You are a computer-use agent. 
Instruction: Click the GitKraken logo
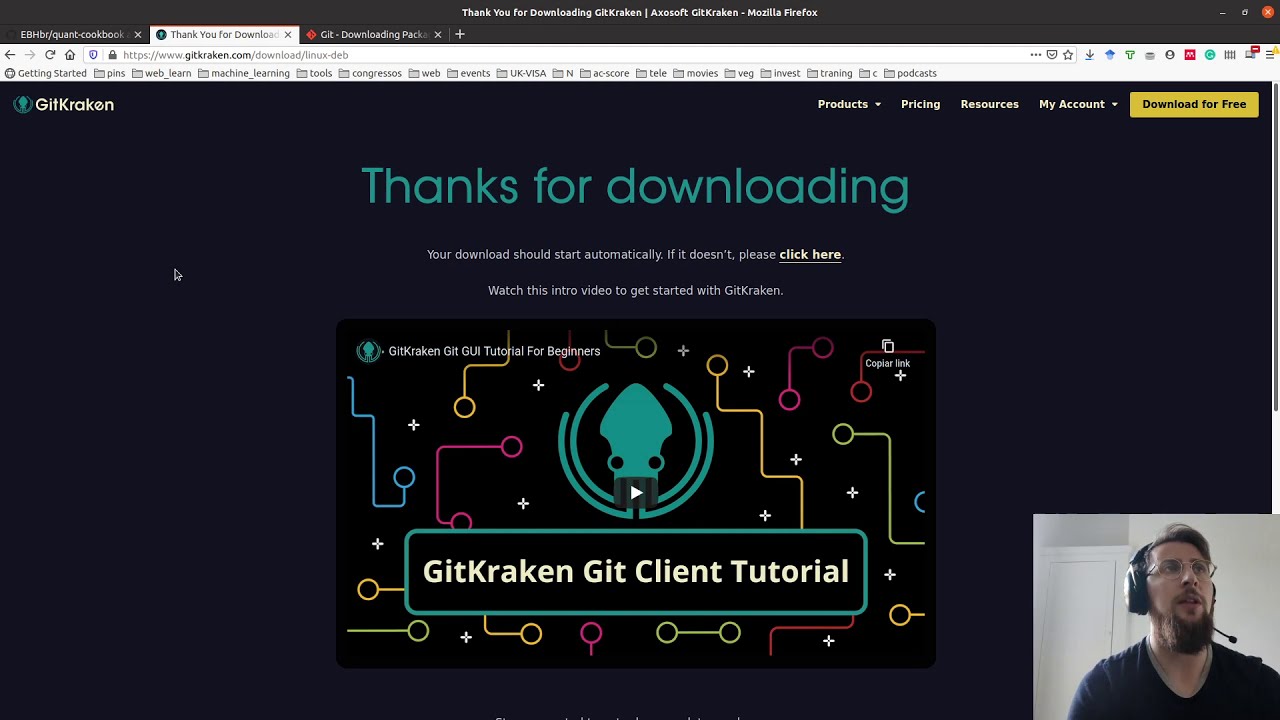pos(64,104)
